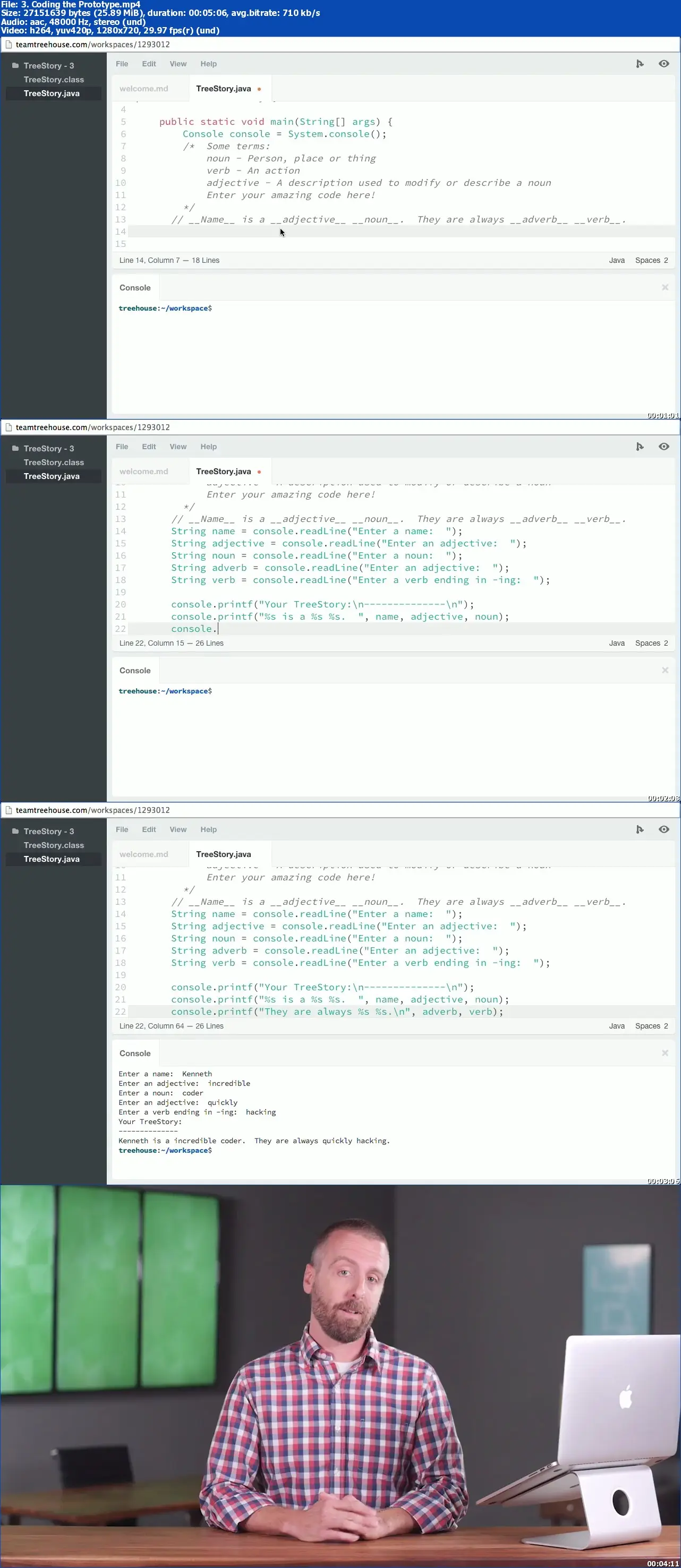Screen dimensions: 681x1568
Task: Click the page icon beside the URL in the 00:01:01 frame
Action: (x=8, y=45)
